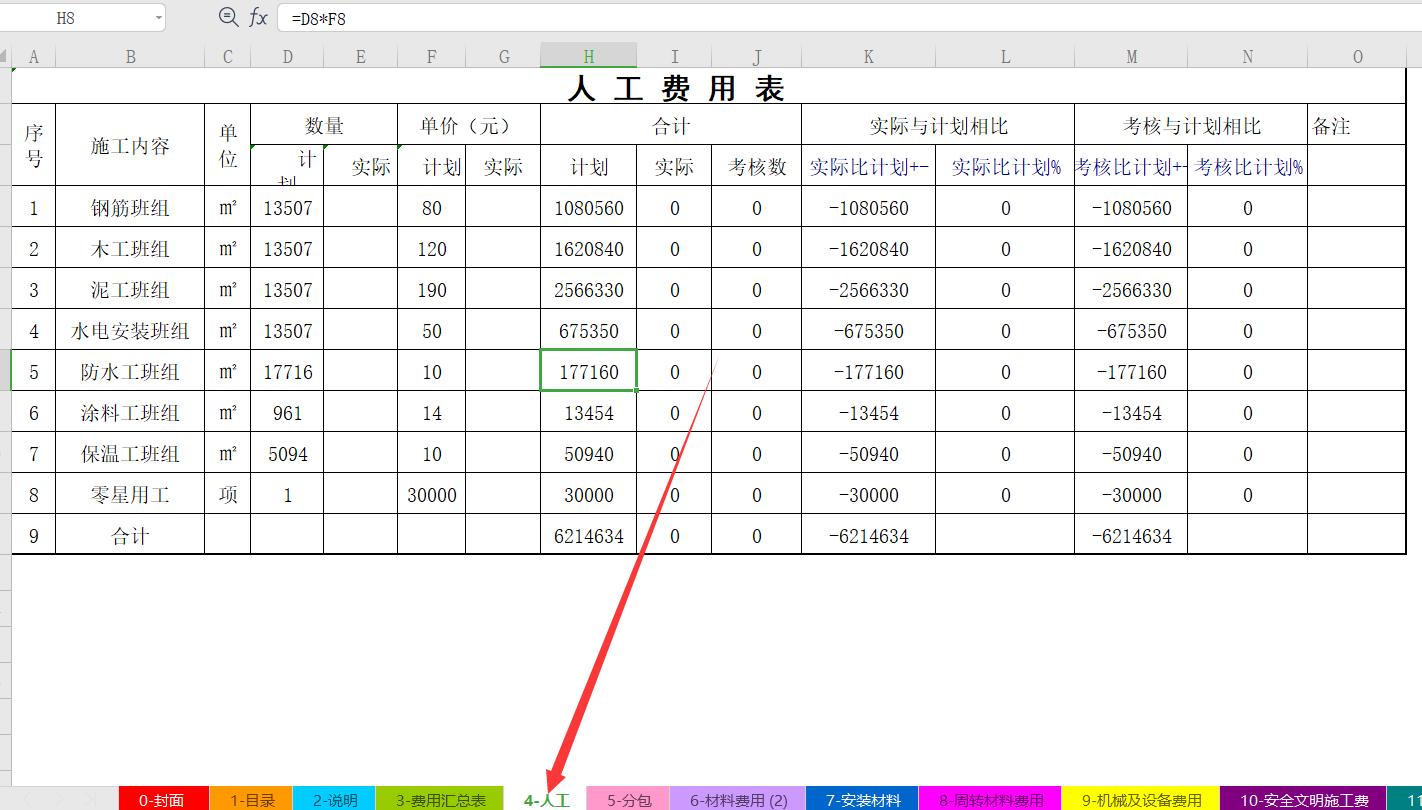Image resolution: width=1422 pixels, height=810 pixels.
Task: Switch to the "0-封面" sheet tab
Action: (x=166, y=799)
